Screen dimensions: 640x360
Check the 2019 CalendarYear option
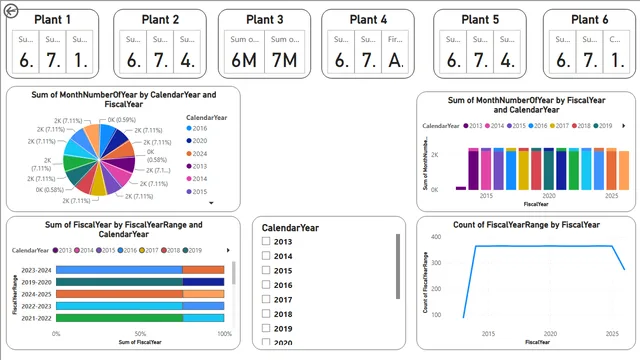click(266, 328)
